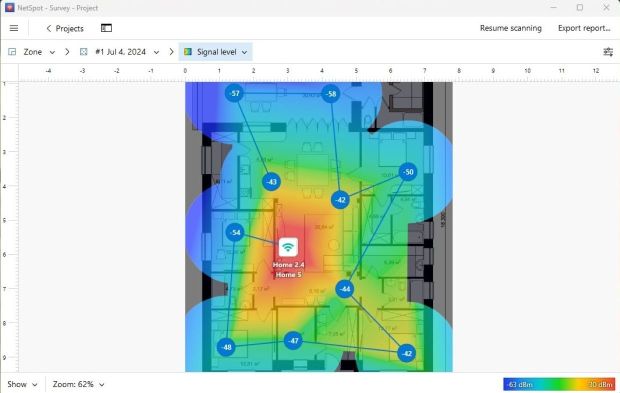
Task: Open the visualization settings sliders icon
Action: [608, 52]
